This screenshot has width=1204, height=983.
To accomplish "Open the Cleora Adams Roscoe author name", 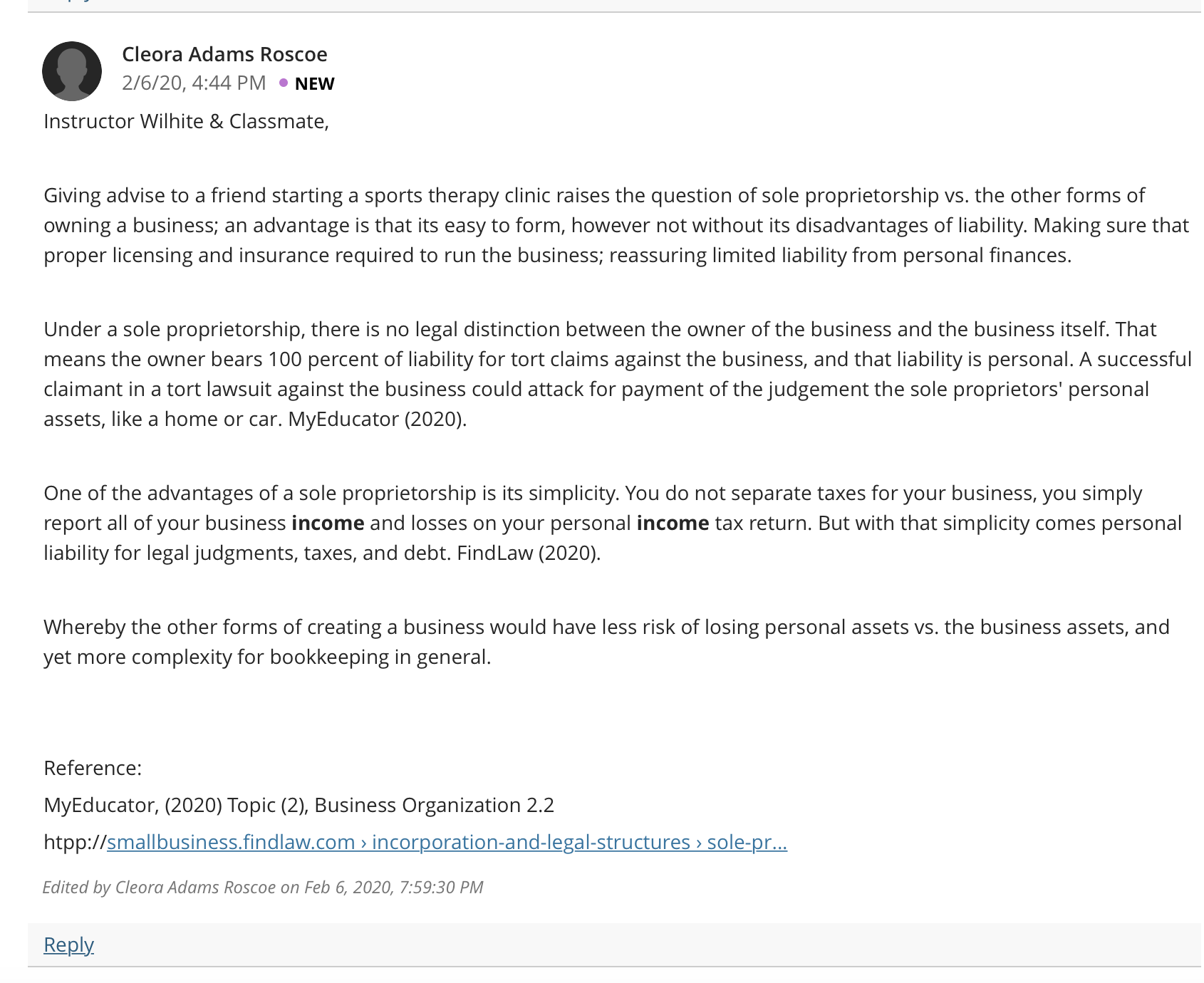I will click(x=224, y=54).
